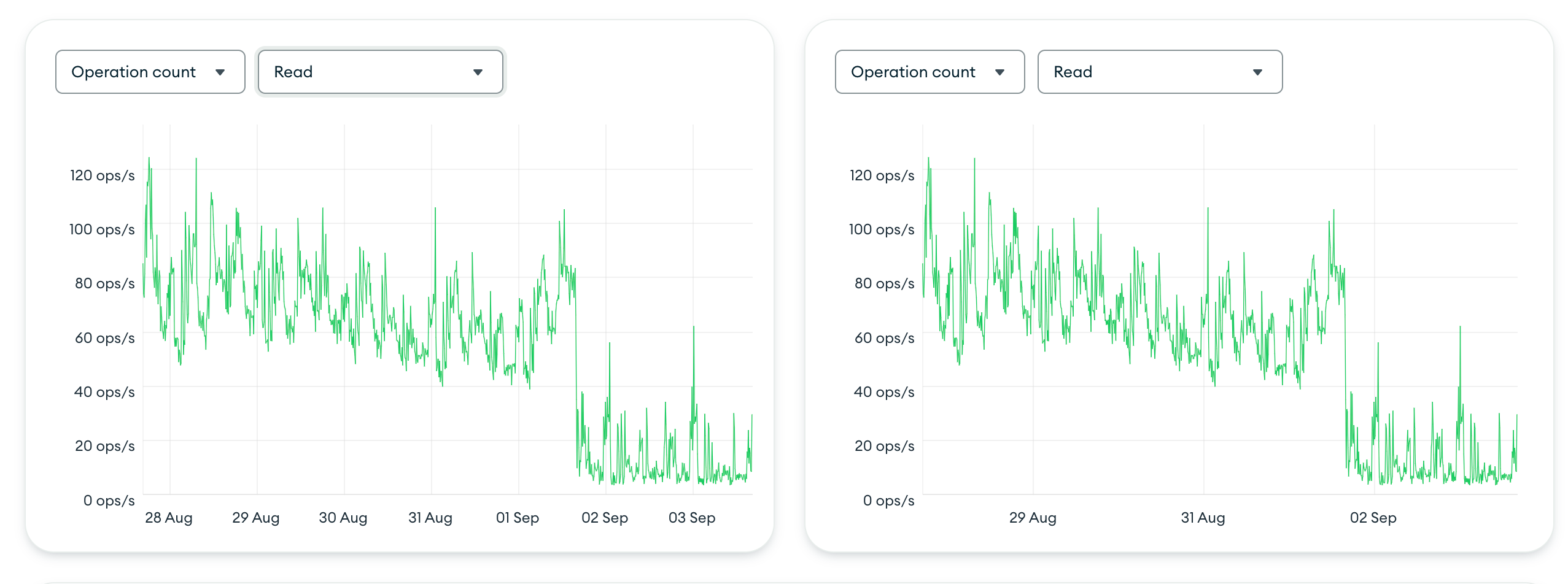The width and height of the screenshot is (1568, 584).
Task: Click the 29 Aug label on the left chart
Action: coord(256,518)
